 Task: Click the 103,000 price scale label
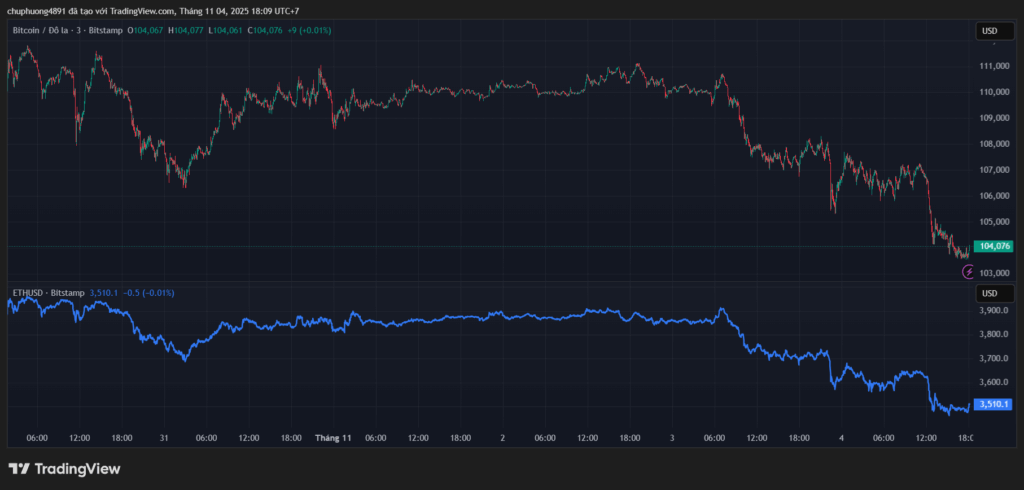(x=994, y=273)
